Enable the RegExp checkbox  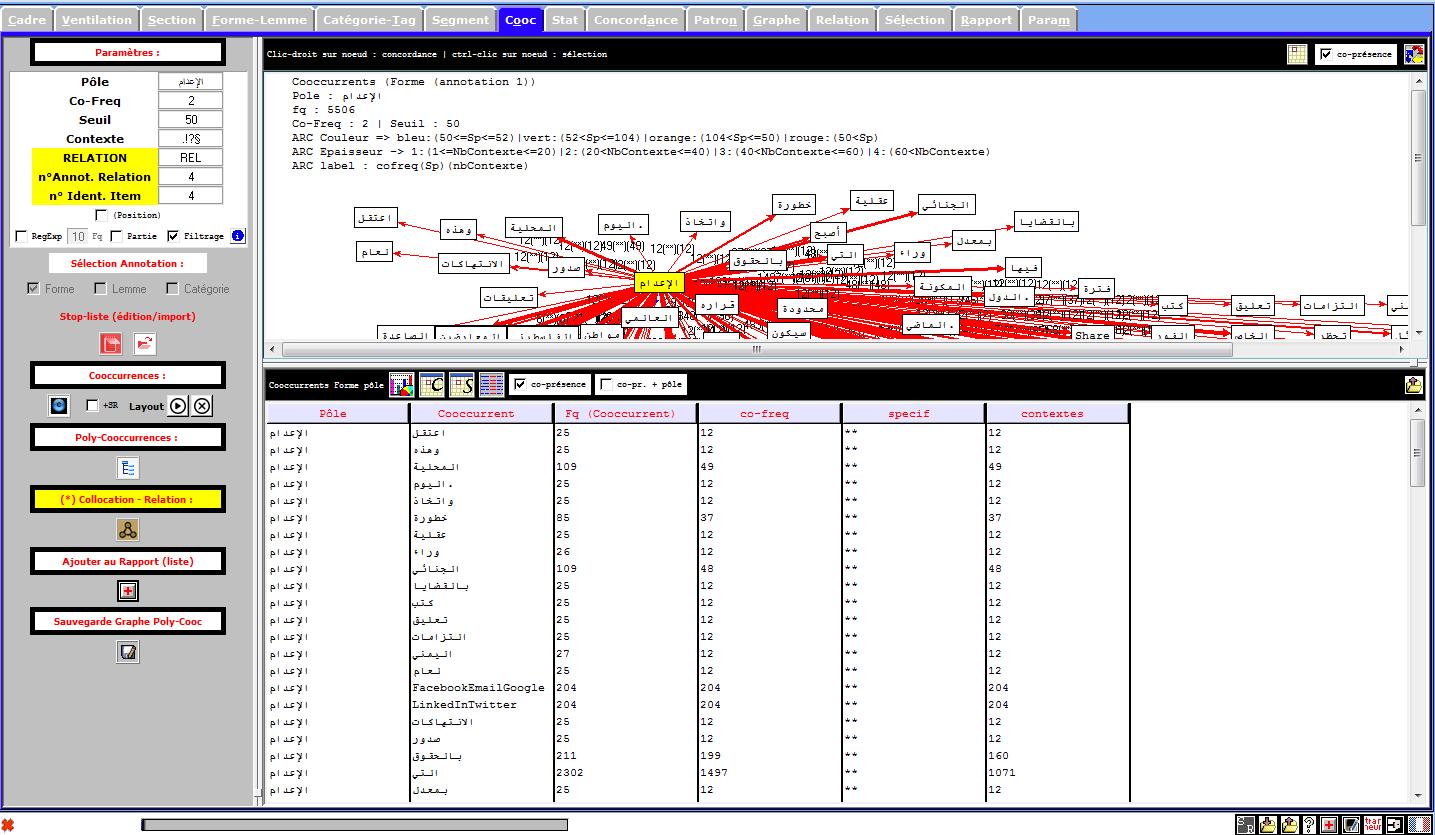coord(22,236)
